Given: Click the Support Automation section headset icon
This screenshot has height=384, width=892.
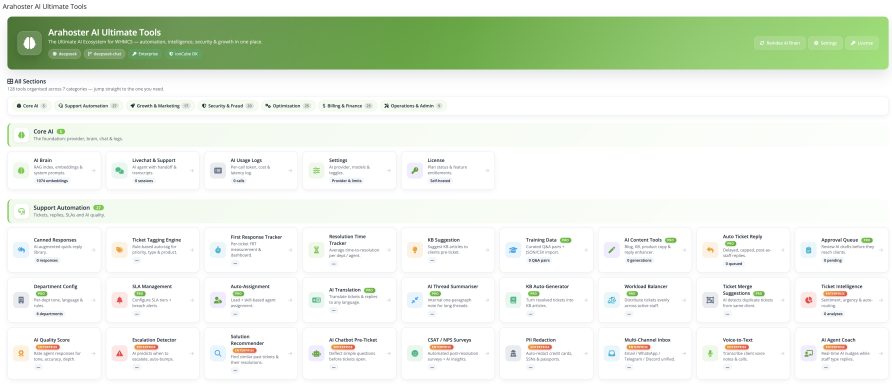Looking at the screenshot, I should (22, 211).
